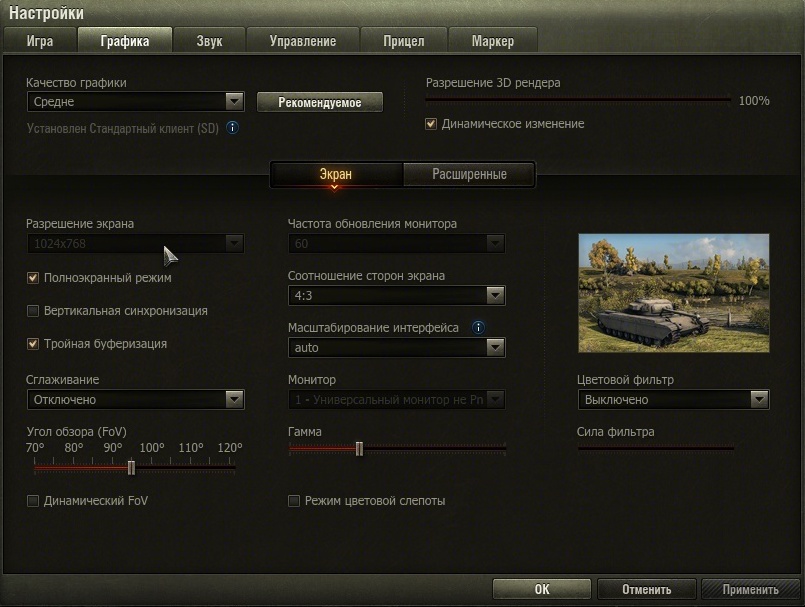The width and height of the screenshot is (805, 607).
Task: Enable Режим цветовой слепоты checkbox
Action: pyautogui.click(x=294, y=501)
